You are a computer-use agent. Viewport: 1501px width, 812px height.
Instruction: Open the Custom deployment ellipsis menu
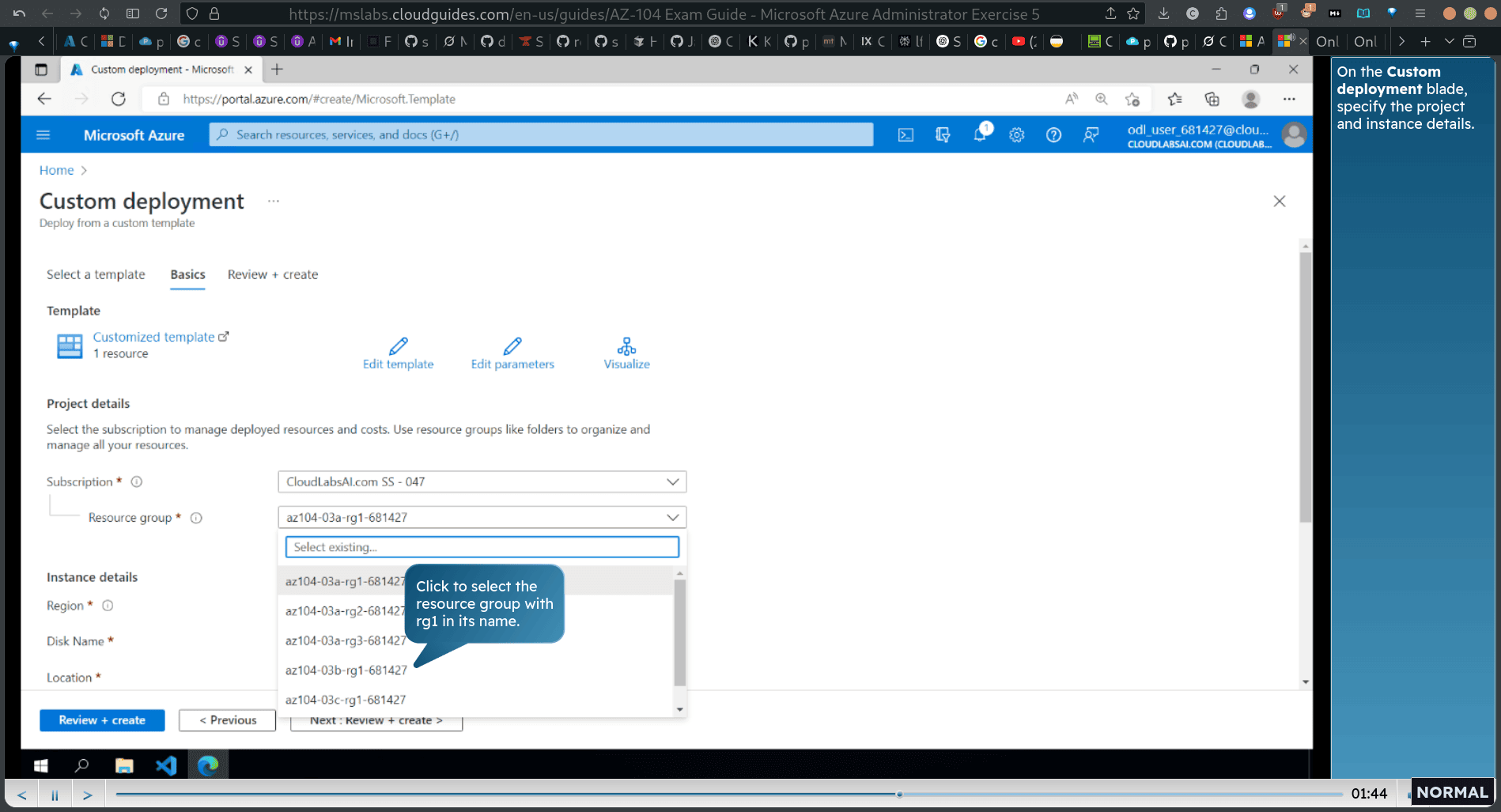pos(274,201)
